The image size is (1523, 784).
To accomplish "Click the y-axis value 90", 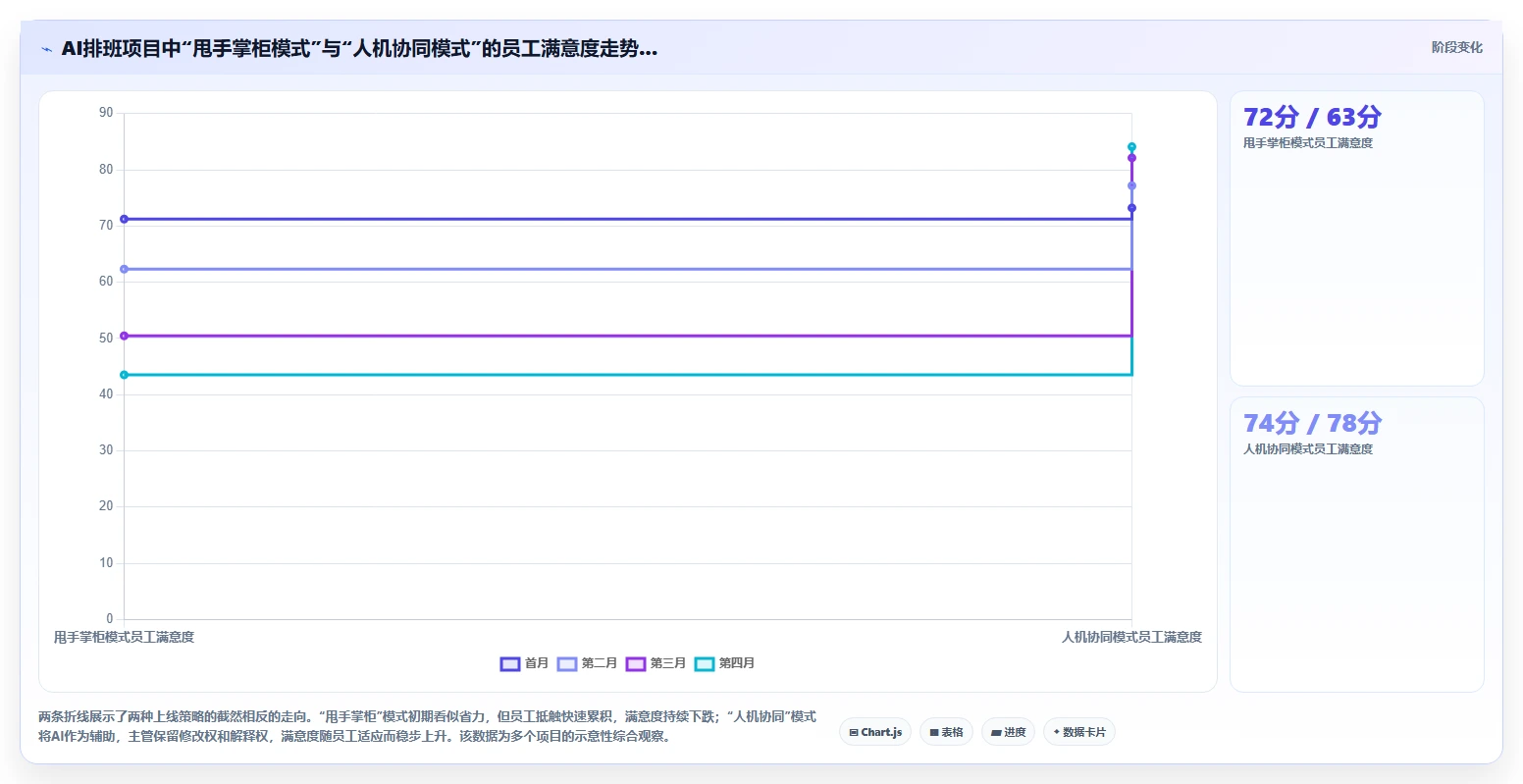I will coord(106,113).
